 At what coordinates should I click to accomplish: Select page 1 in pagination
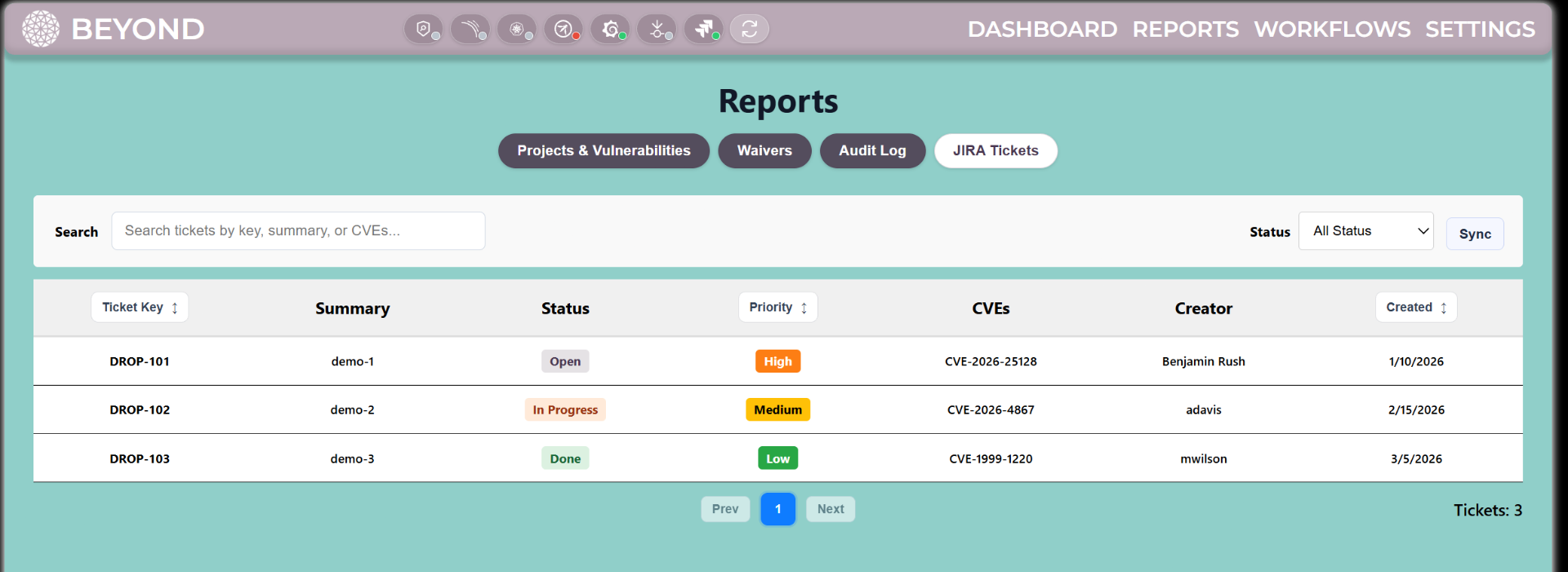pos(777,509)
